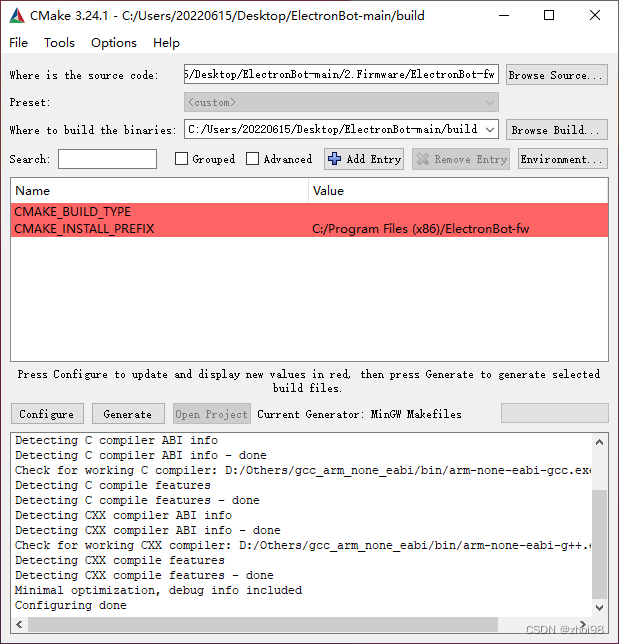Click the C:/Program Files (x86)/ElectronBot-fw value
The image size is (619, 644).
[x=421, y=229]
